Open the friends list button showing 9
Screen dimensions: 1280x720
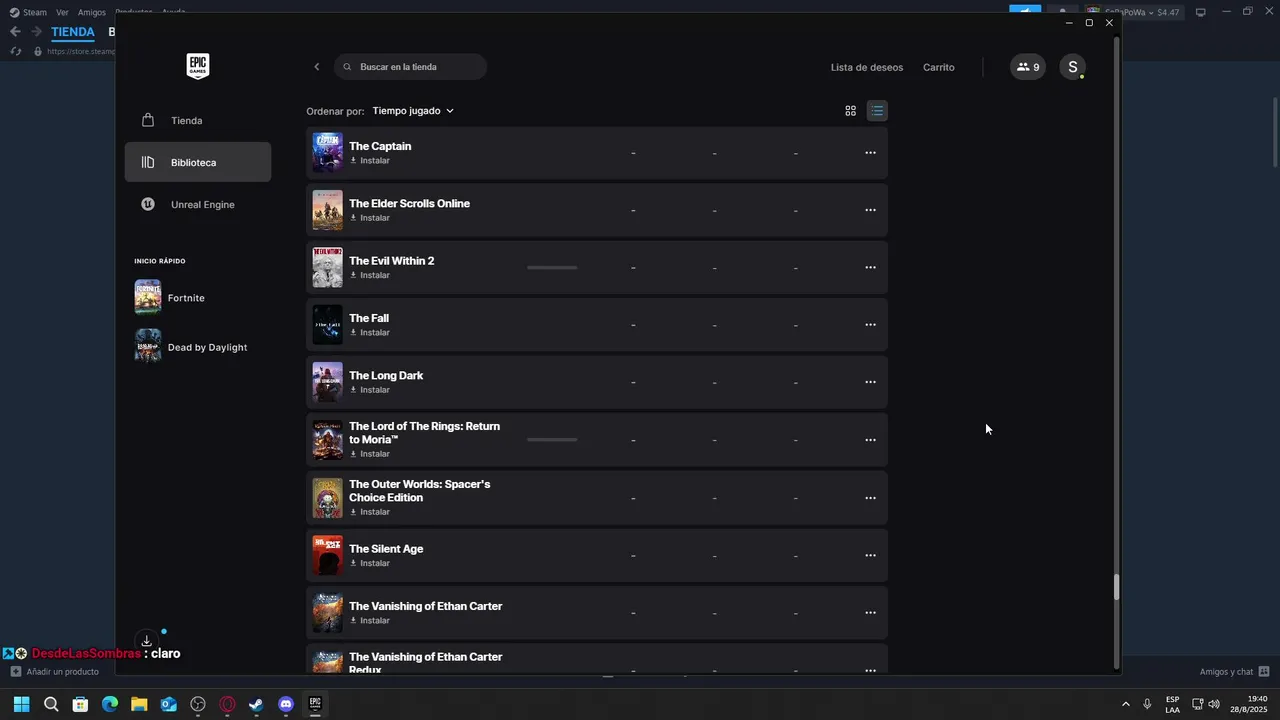[1028, 67]
